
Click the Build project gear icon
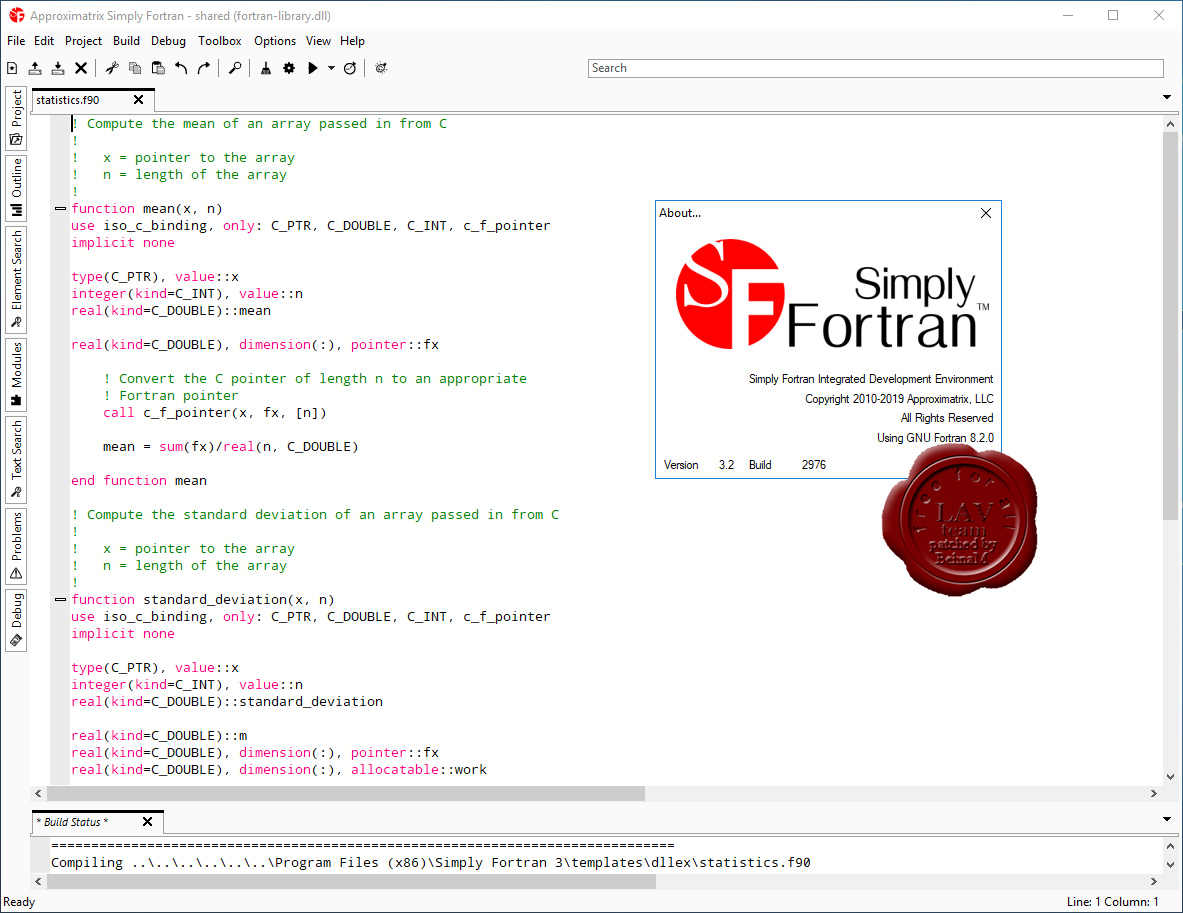(x=289, y=69)
